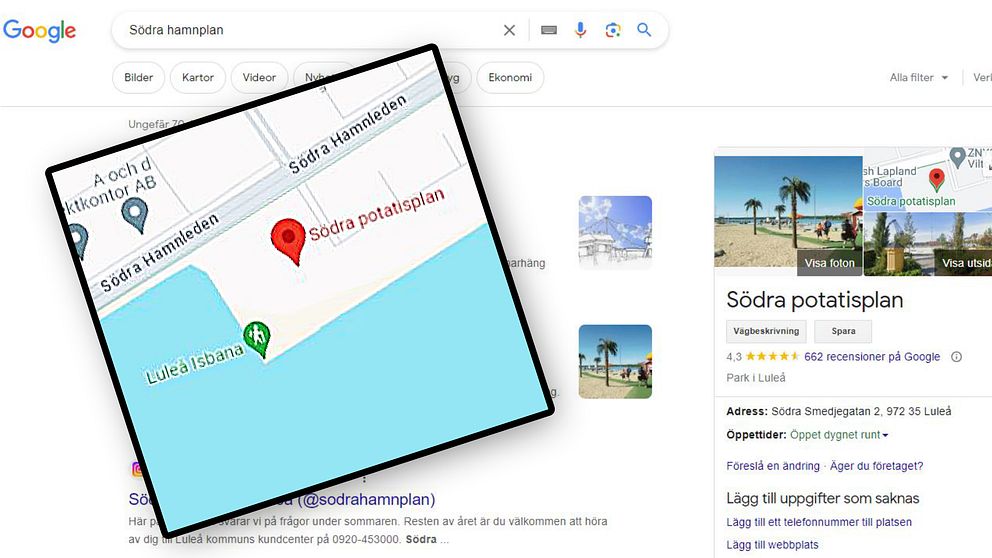
Task: Start voice search with the microphone icon
Action: (580, 30)
